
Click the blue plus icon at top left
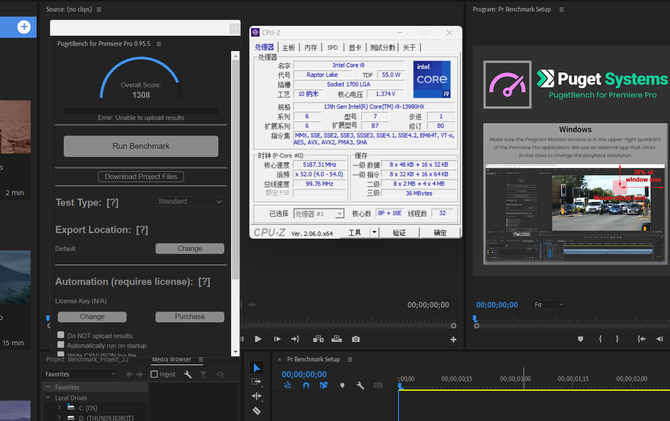[x=24, y=27]
